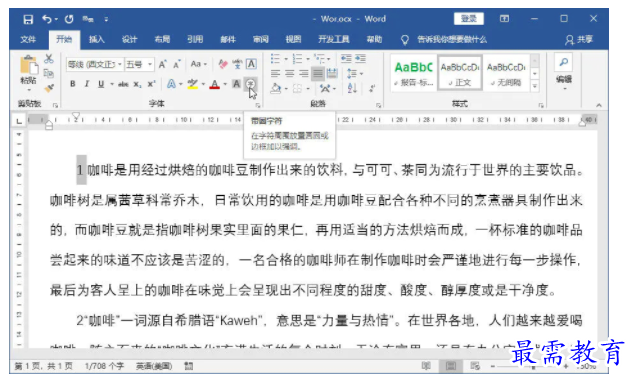Click the Tell Me lightbulb icon

point(405,40)
